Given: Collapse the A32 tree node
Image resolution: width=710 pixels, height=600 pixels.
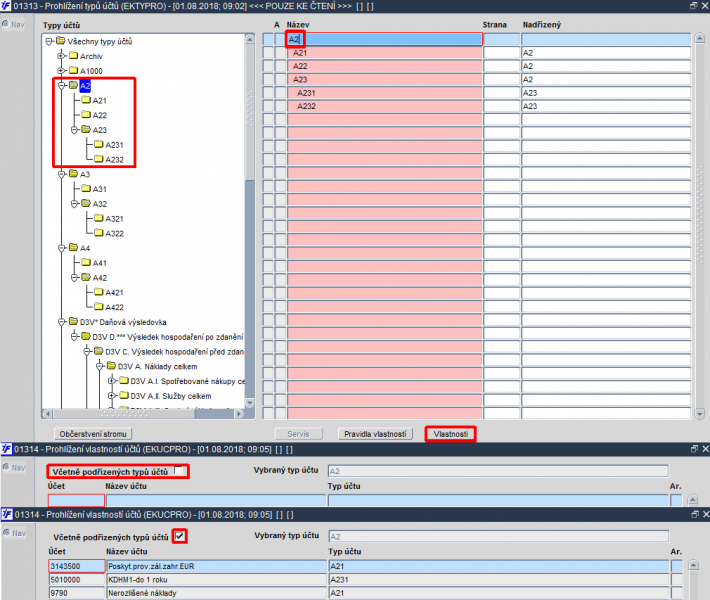Looking at the screenshot, I should (75, 204).
